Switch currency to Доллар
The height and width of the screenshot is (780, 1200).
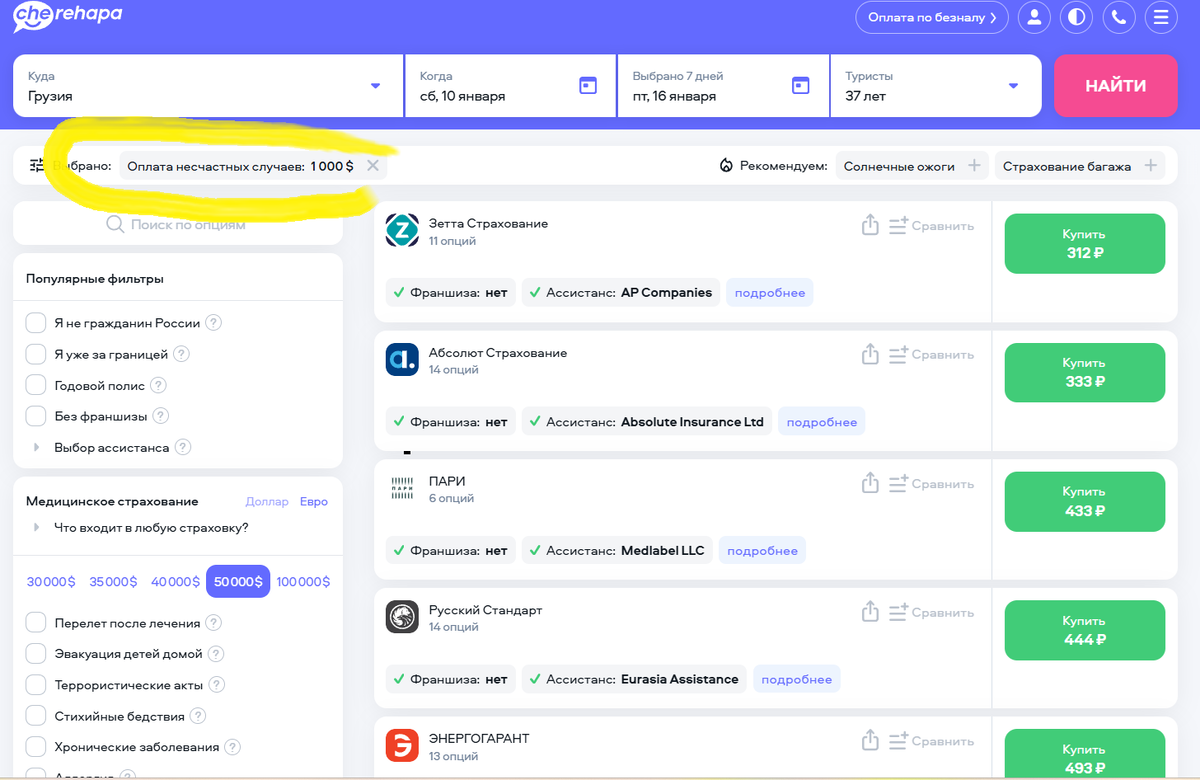pos(267,501)
